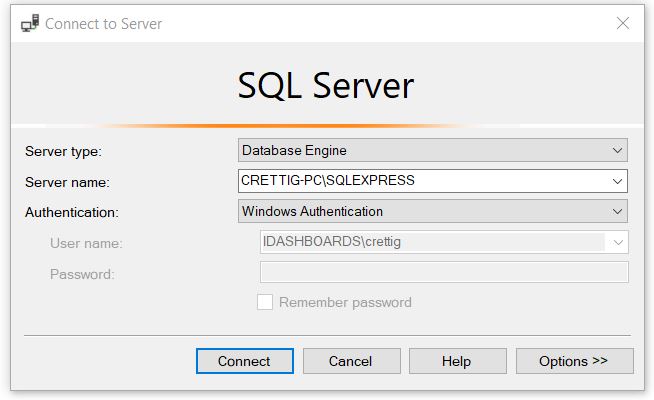Click the Server type label
The image size is (654, 400).
pos(63,151)
